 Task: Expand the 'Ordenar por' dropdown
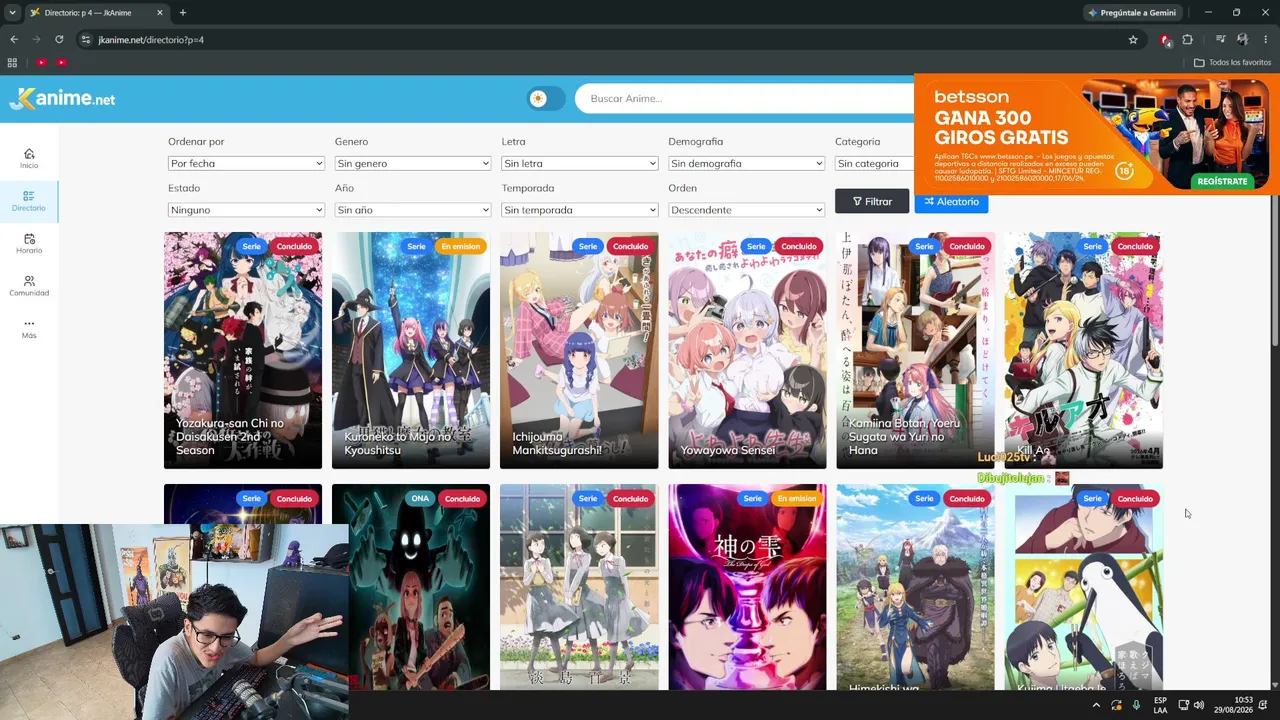[246, 163]
